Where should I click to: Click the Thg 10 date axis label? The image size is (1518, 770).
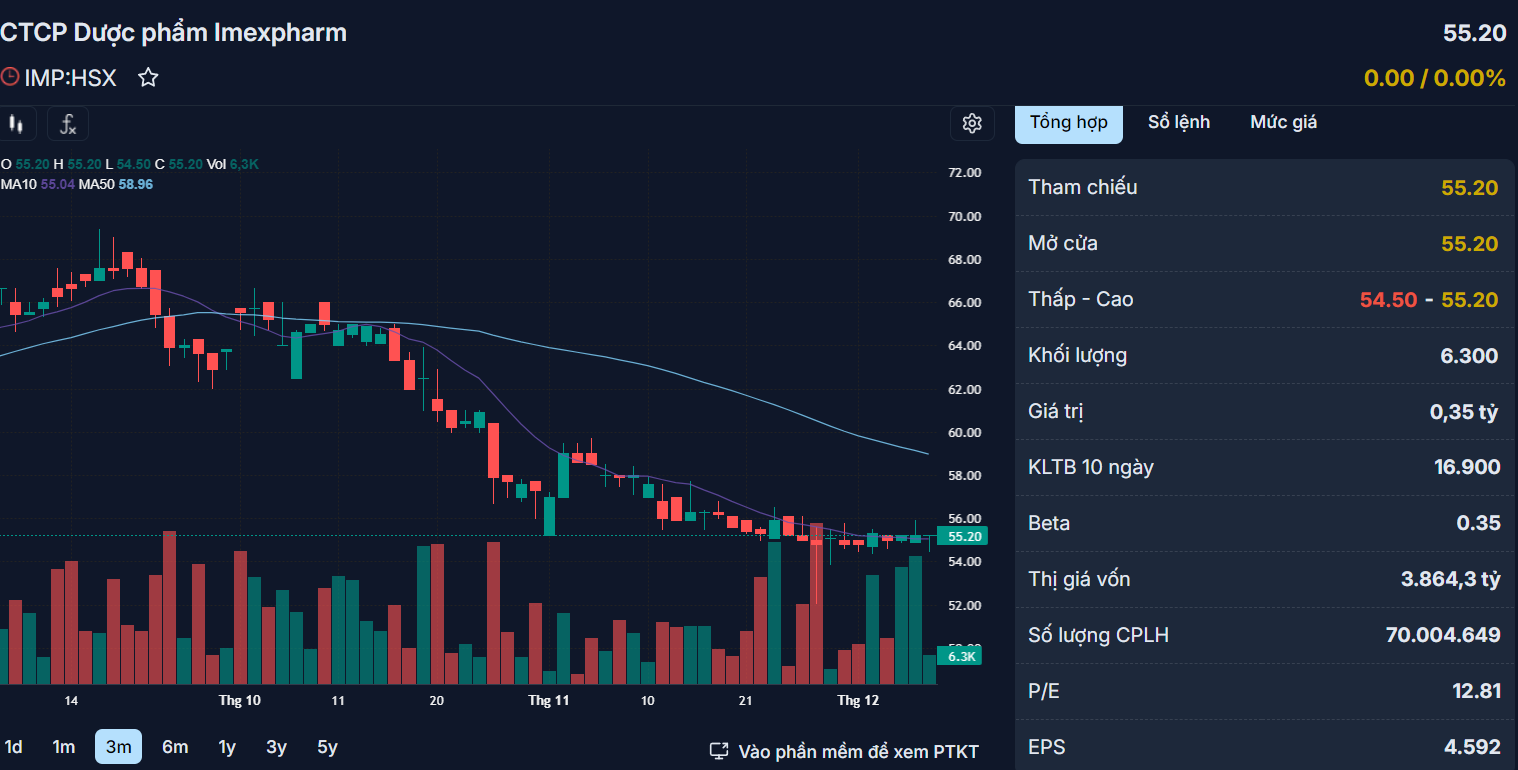coord(240,700)
